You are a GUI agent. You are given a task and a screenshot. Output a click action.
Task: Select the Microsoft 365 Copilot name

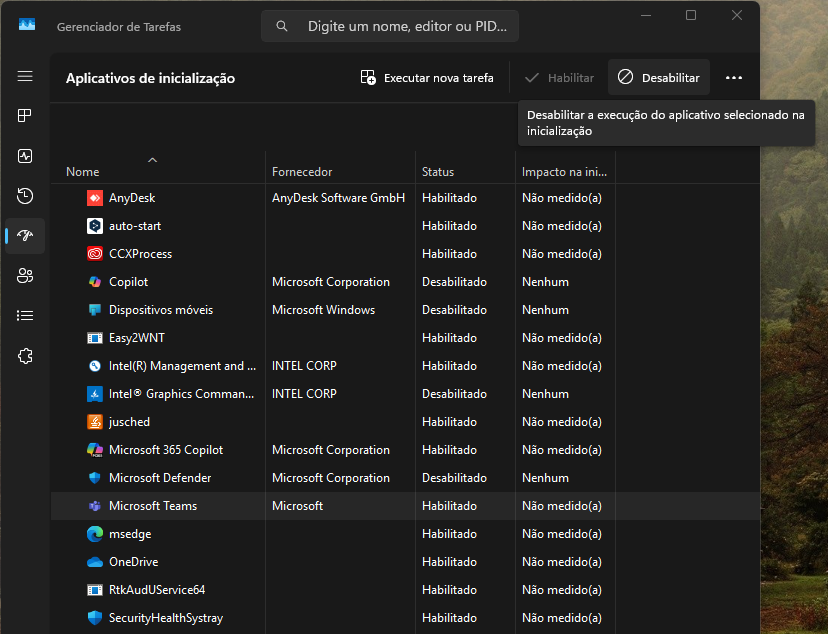[x=166, y=450]
